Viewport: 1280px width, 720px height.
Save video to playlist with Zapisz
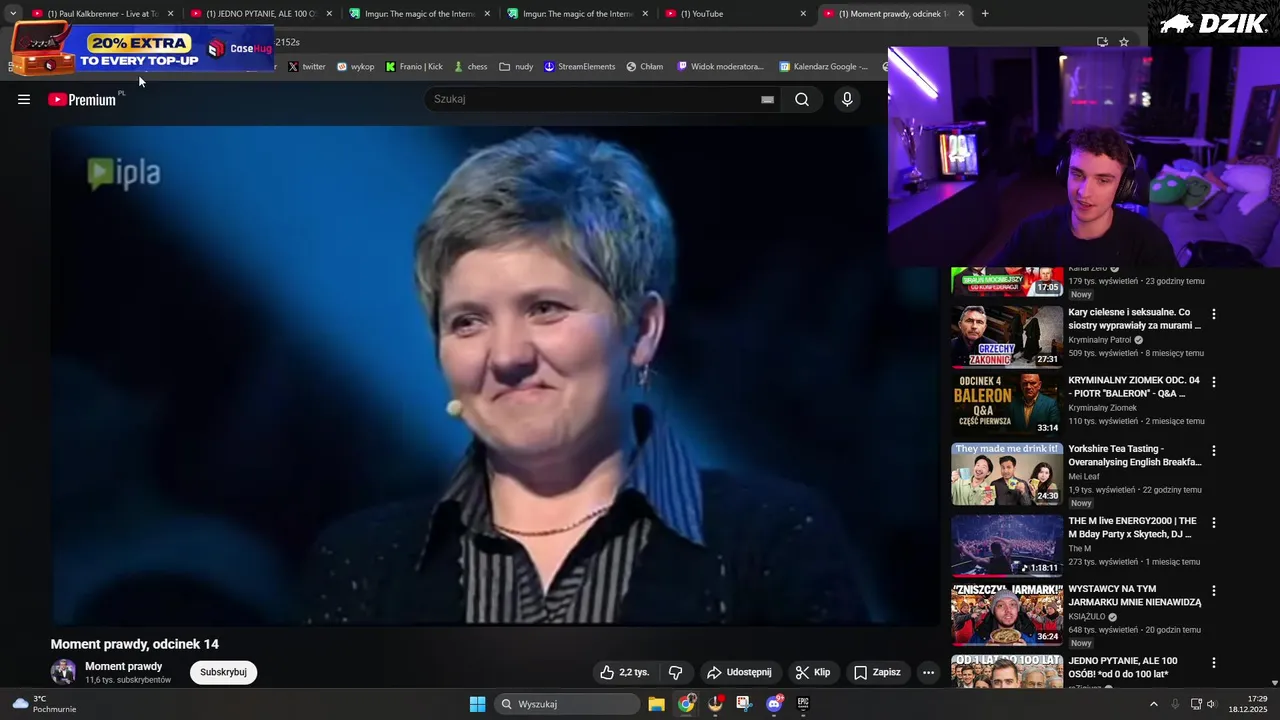[x=877, y=672]
